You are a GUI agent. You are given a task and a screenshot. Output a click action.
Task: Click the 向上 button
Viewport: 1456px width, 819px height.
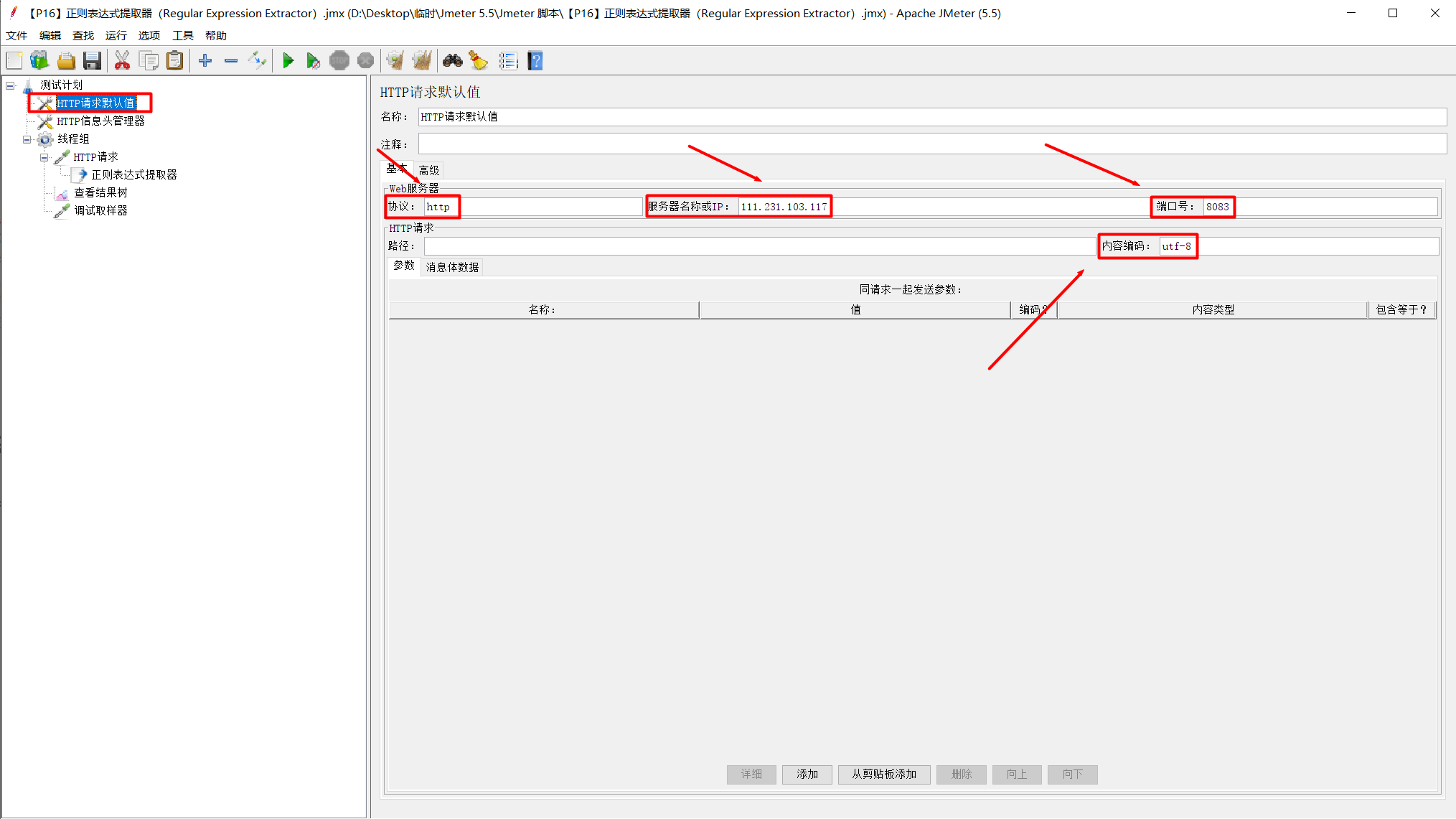[x=1017, y=774]
